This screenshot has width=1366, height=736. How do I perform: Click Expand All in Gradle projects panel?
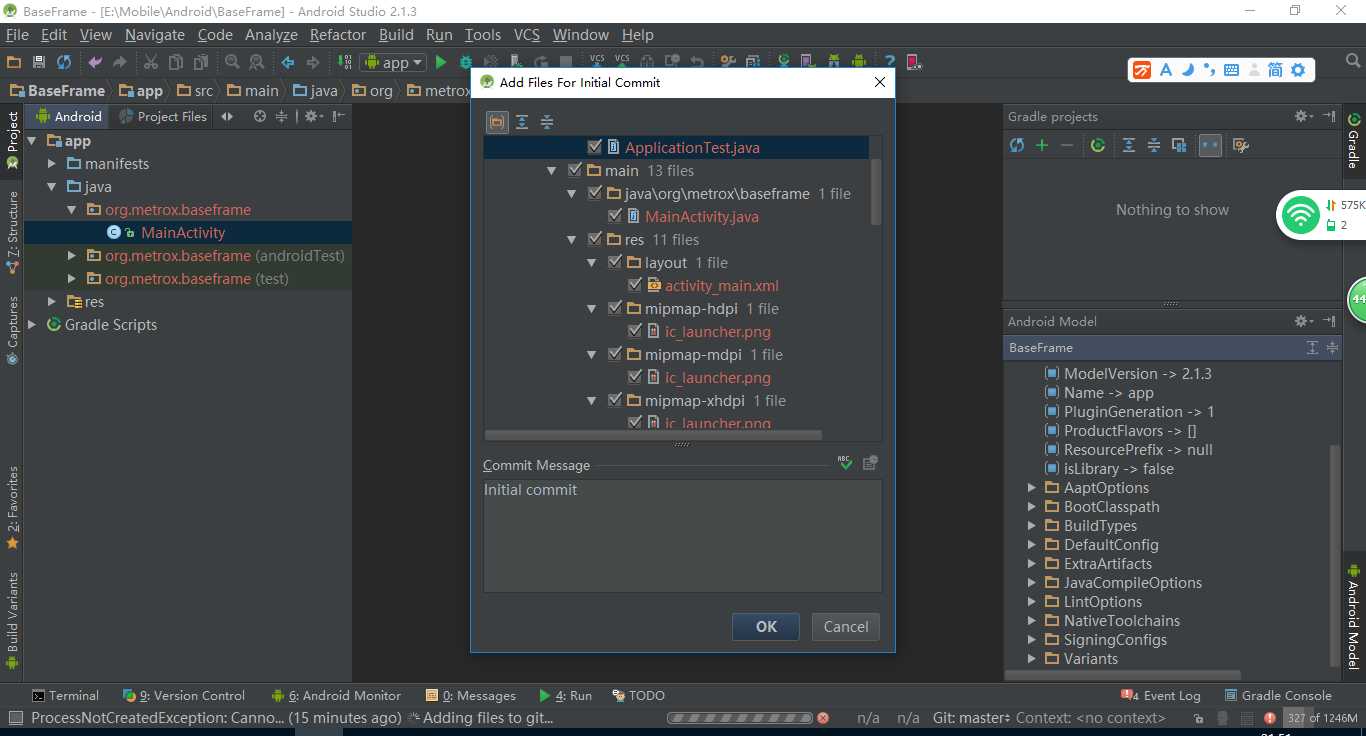1129,145
